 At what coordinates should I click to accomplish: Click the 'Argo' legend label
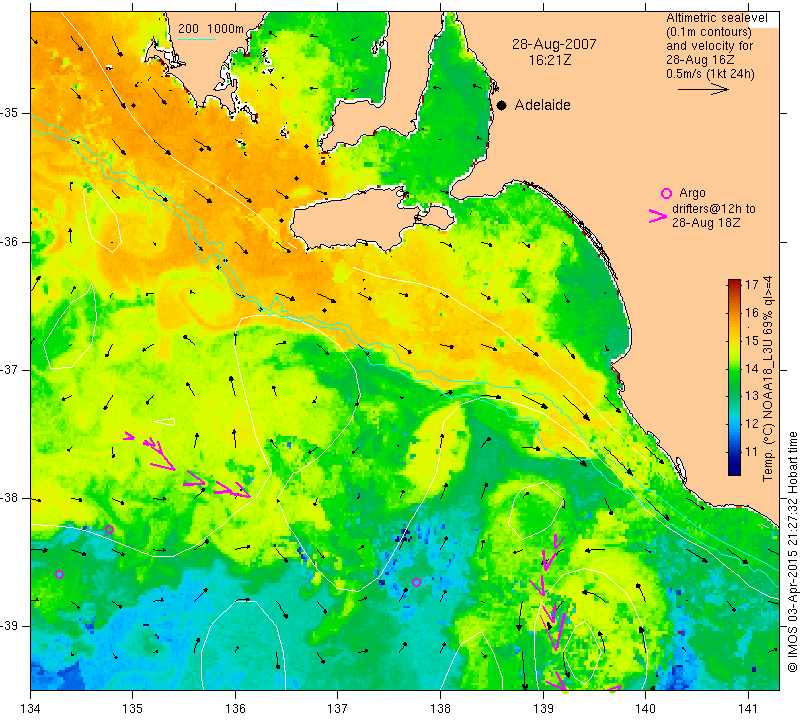[x=692, y=193]
